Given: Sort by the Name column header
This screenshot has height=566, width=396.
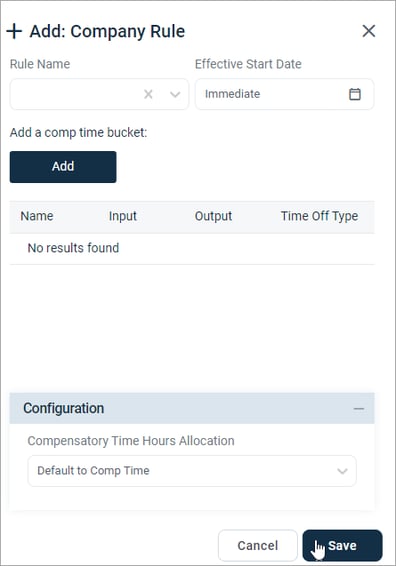Looking at the screenshot, I should [x=37, y=216].
